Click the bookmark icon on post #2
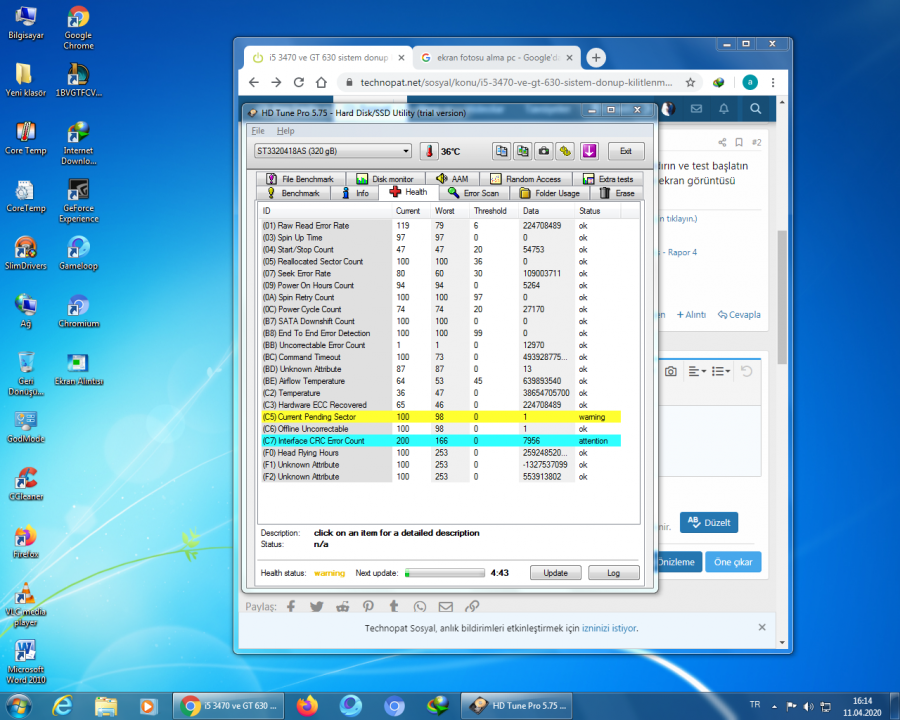 (739, 142)
